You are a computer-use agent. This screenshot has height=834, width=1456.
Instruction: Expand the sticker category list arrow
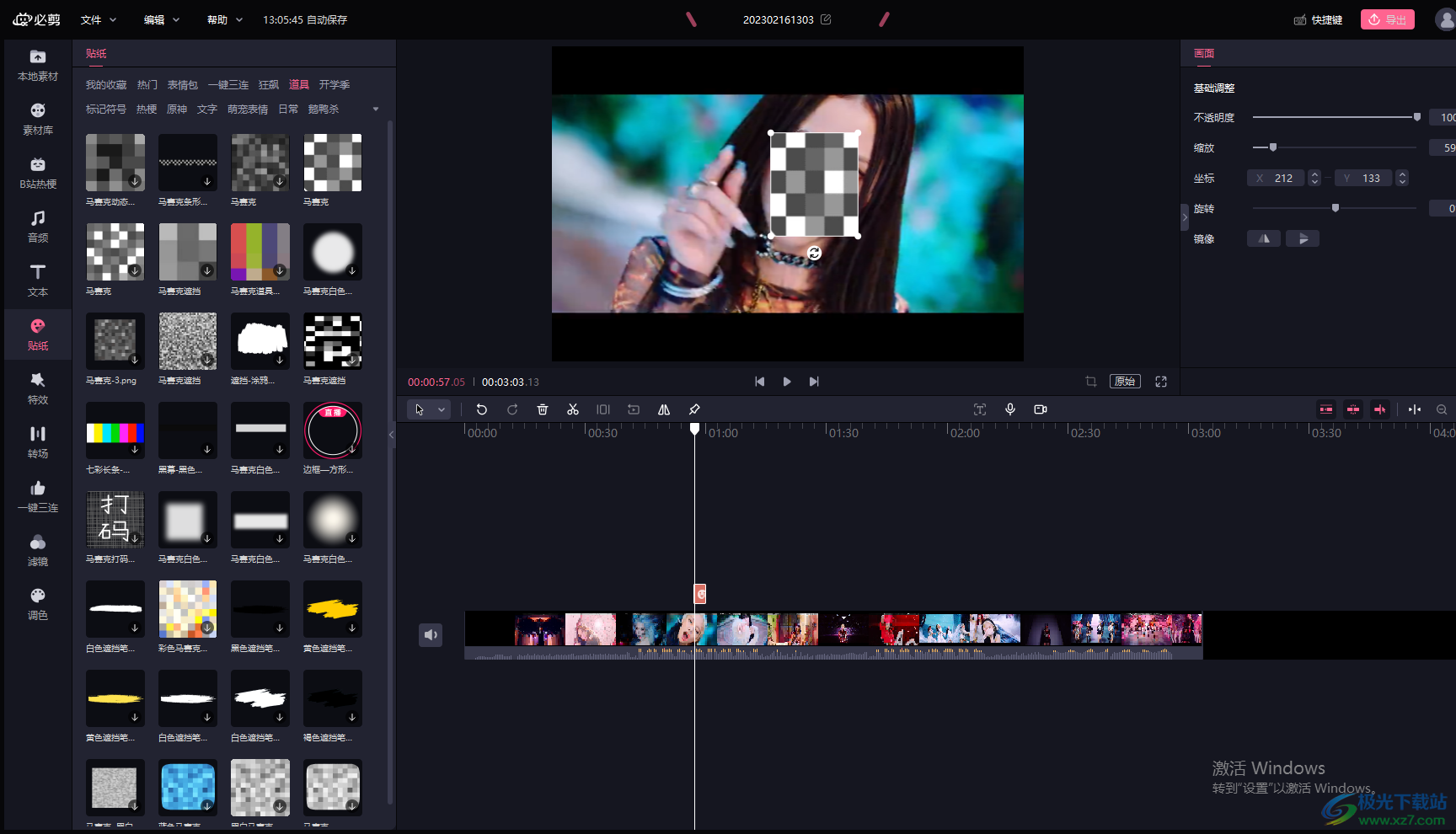(376, 110)
